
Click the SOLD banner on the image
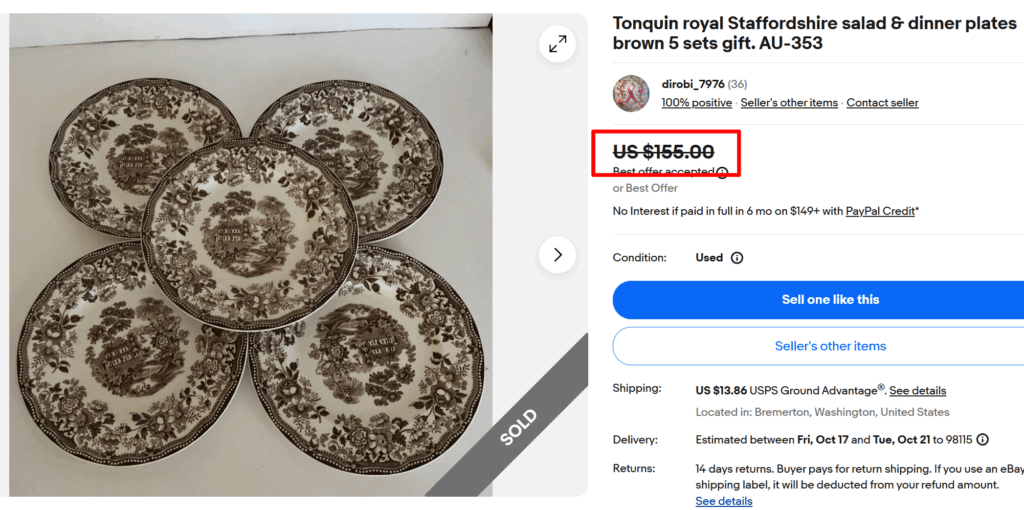click(x=517, y=426)
